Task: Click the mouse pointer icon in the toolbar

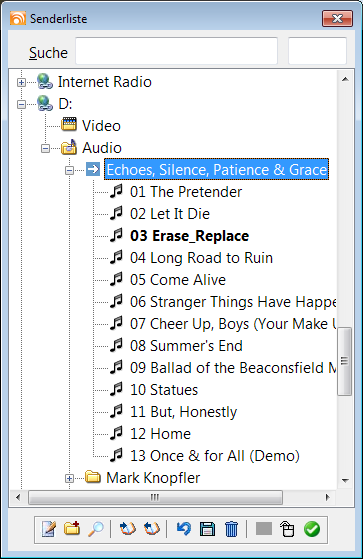Action: 287,529
